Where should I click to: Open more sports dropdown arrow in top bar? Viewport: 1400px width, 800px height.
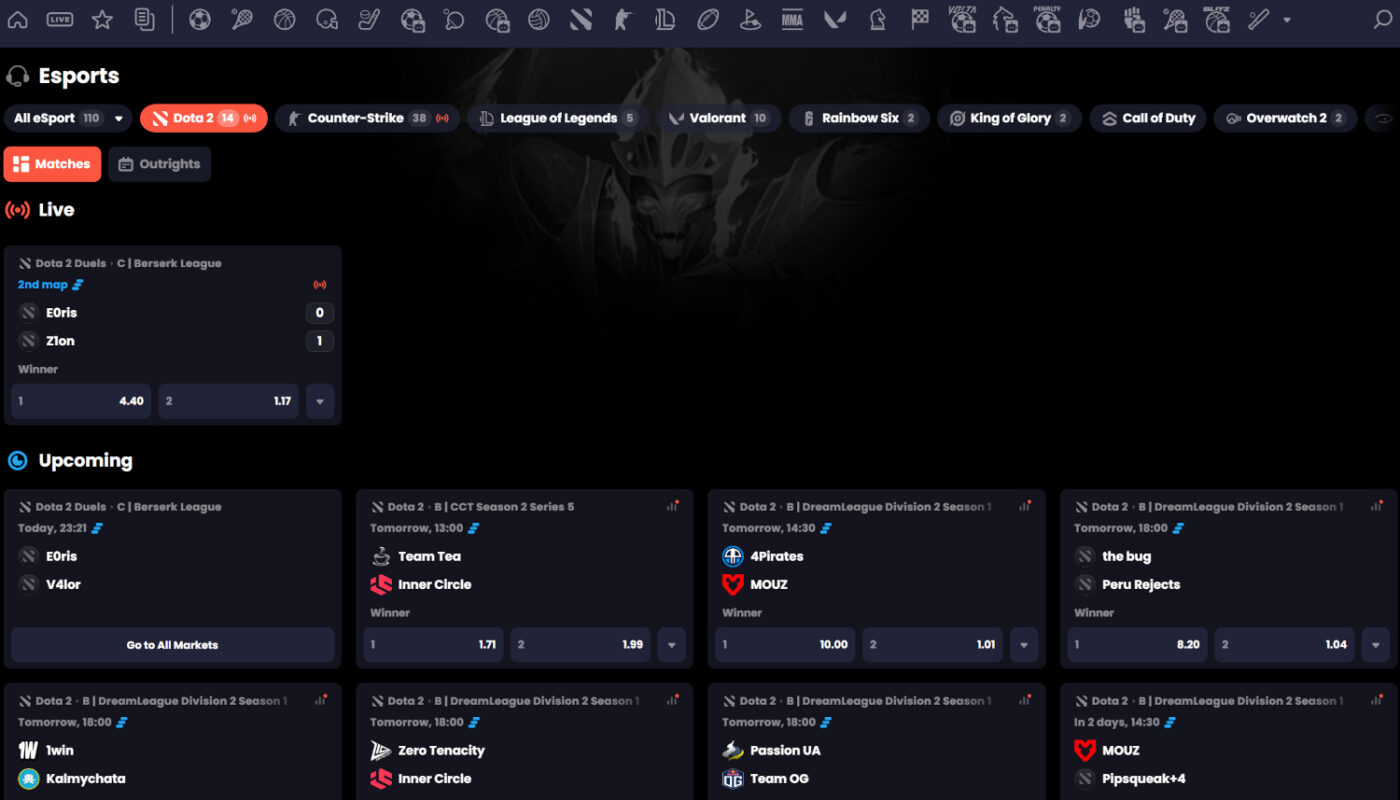(x=1286, y=20)
